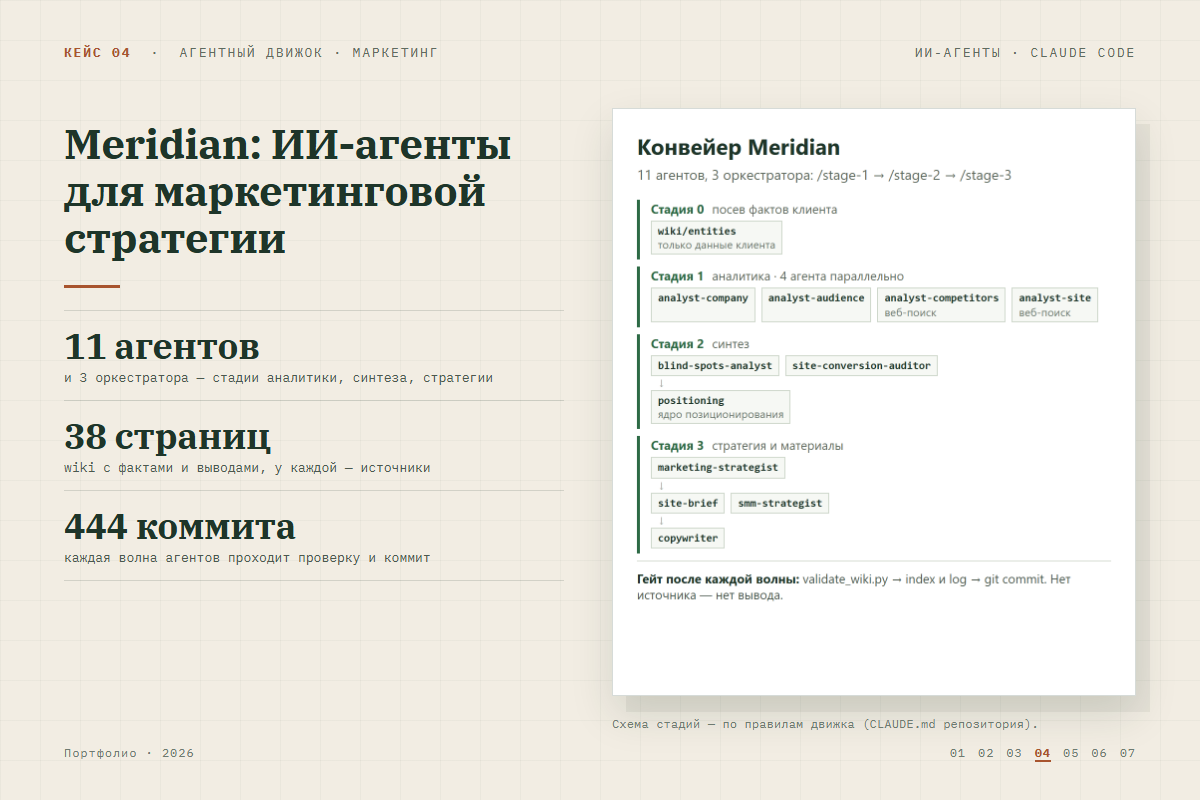Click the 'Портфолио · 2026' footer text
This screenshot has width=1200, height=800.
pyautogui.click(x=129, y=753)
